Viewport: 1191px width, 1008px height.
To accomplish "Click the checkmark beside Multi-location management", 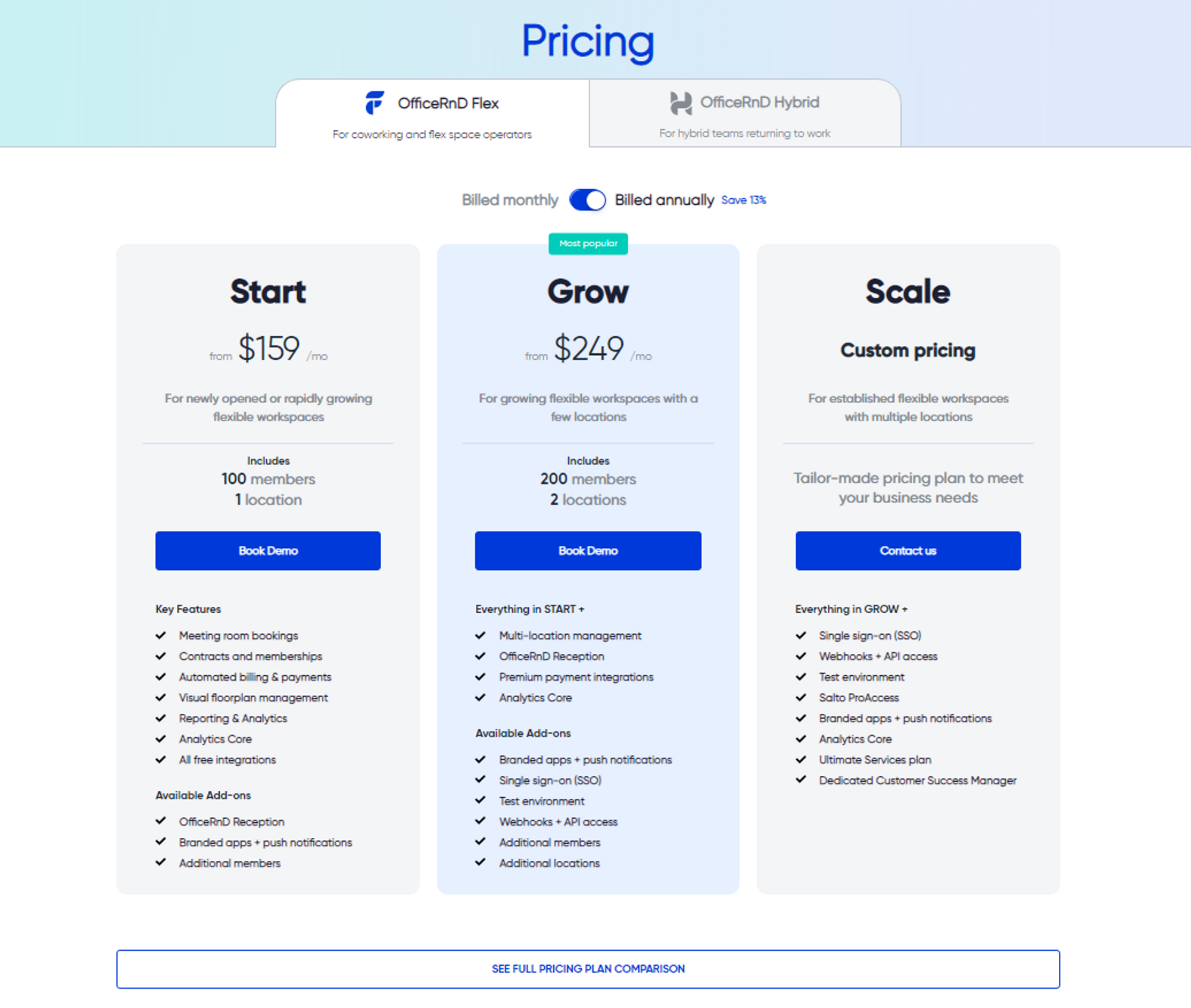I will click(480, 635).
